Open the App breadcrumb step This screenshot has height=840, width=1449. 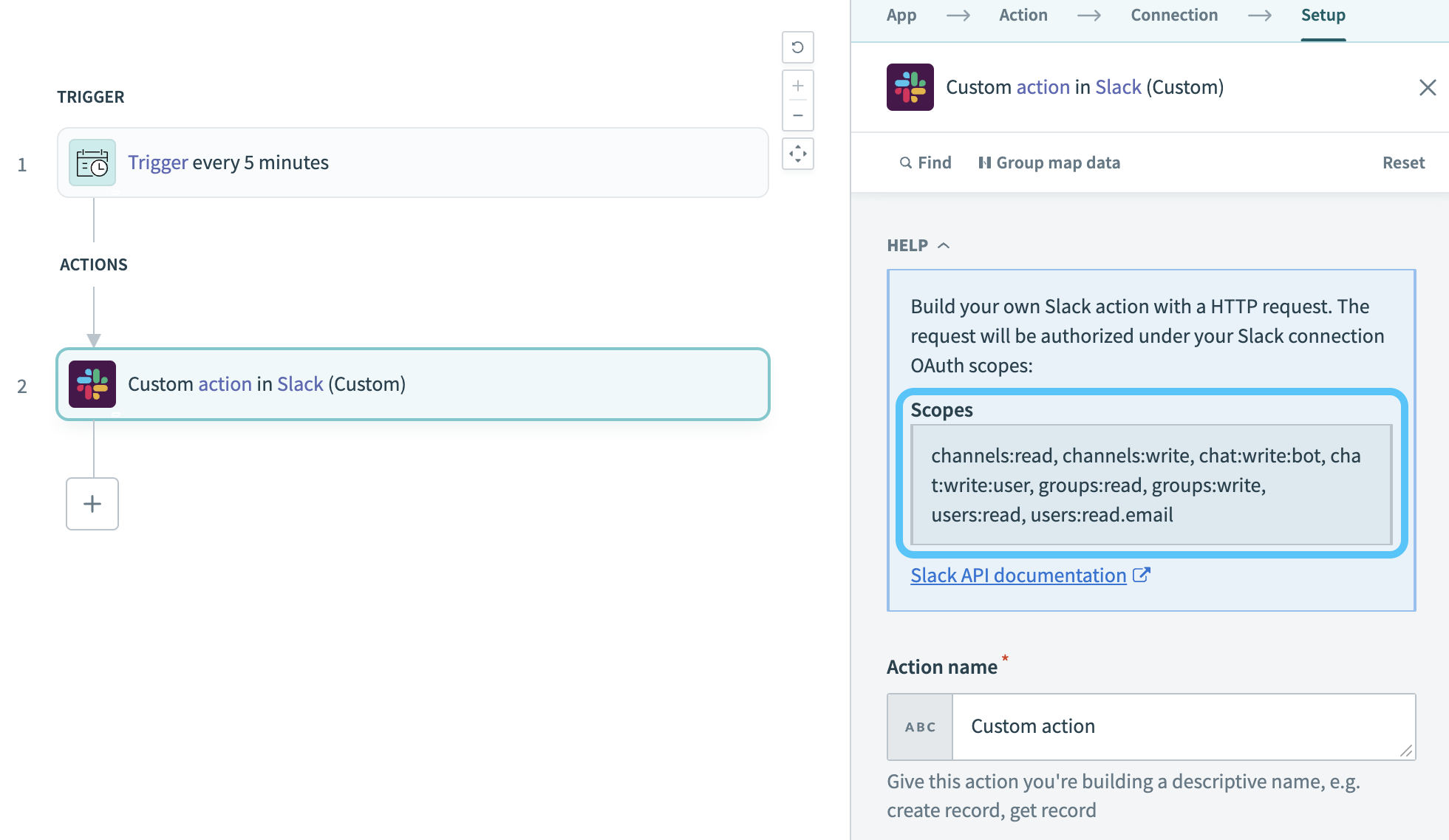point(901,14)
